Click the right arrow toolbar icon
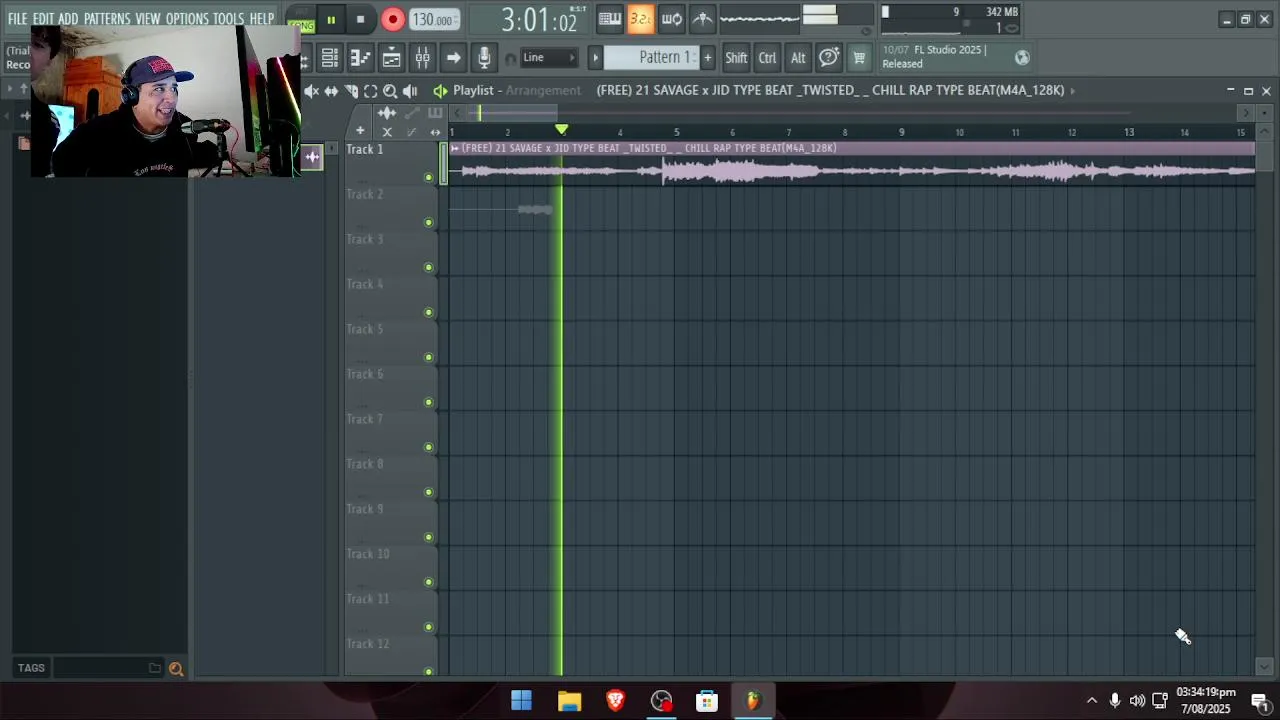Screen dimensions: 1280x720 [453, 58]
